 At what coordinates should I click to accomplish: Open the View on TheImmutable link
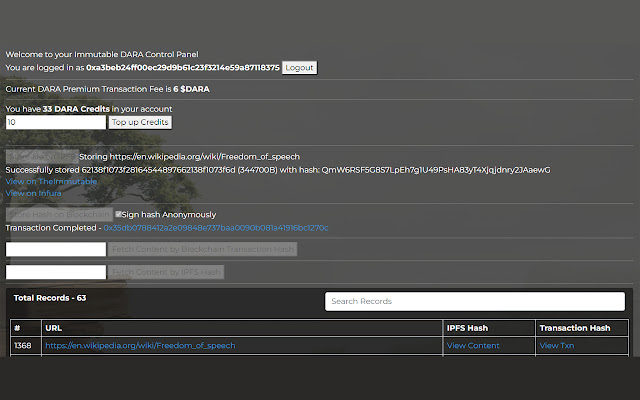51,181
